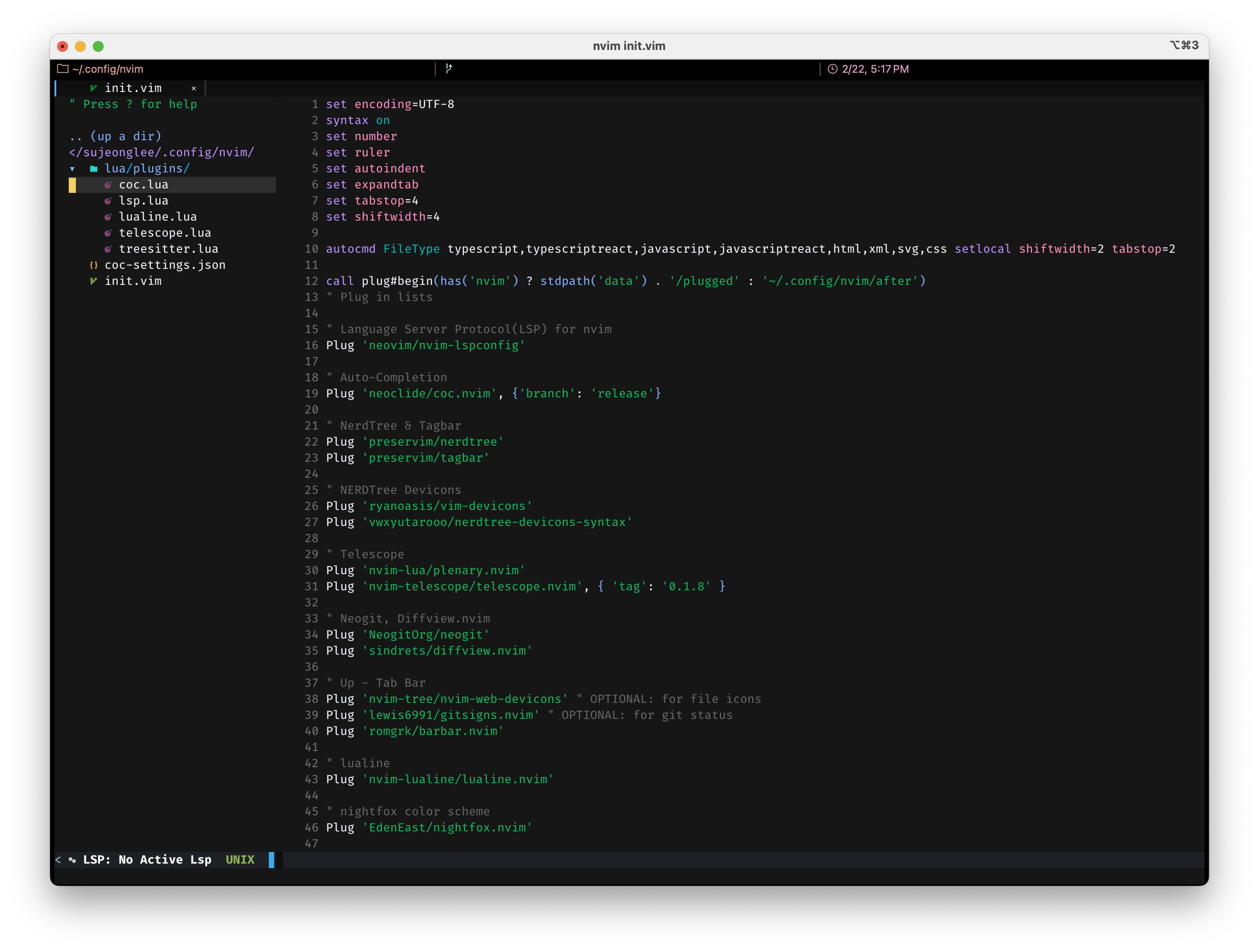Open treesitter.lua in the file tree

coord(168,249)
